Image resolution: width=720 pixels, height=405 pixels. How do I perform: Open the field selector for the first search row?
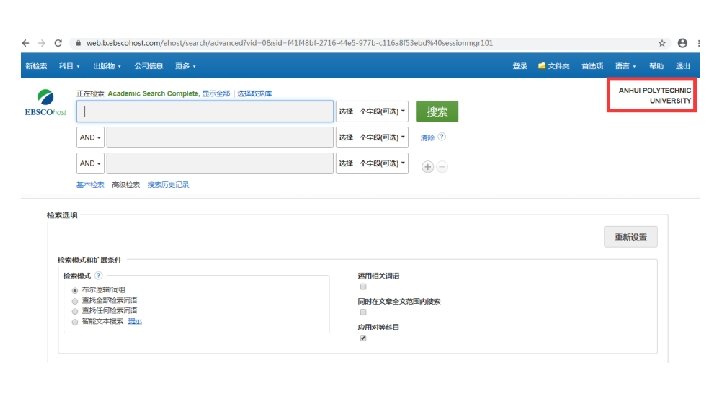point(372,111)
